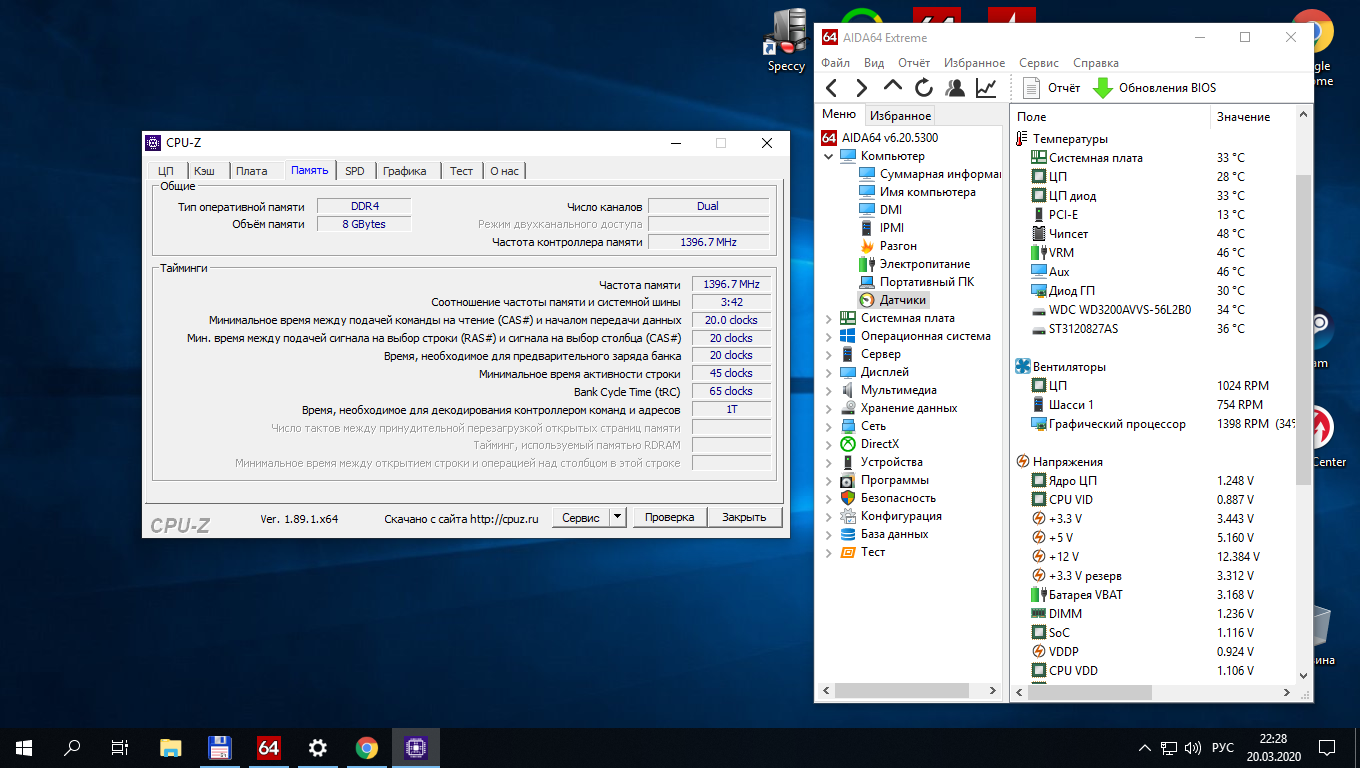Click the AIDA64 forward navigation arrow

[x=861, y=88]
